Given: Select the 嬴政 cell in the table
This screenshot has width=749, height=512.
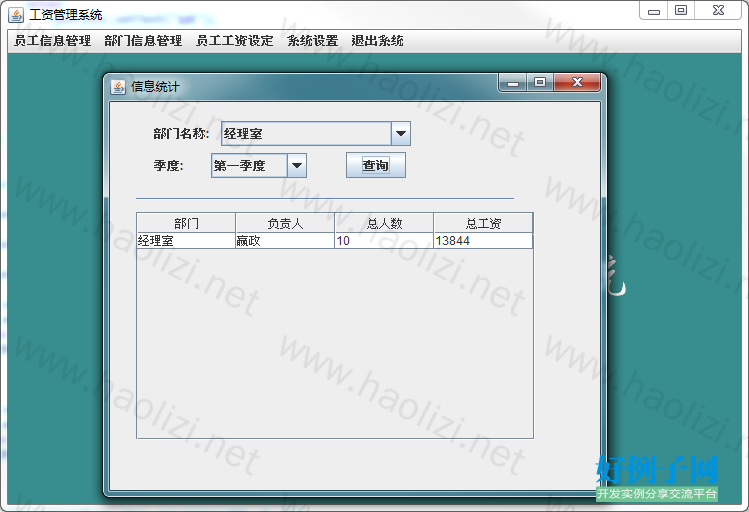Looking at the screenshot, I should point(284,241).
